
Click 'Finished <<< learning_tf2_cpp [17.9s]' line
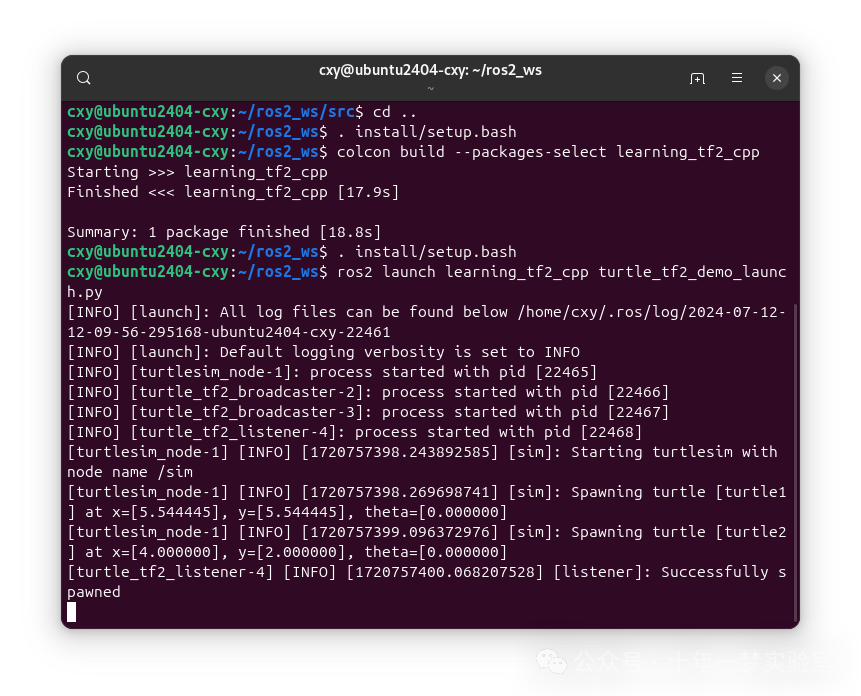pos(233,192)
